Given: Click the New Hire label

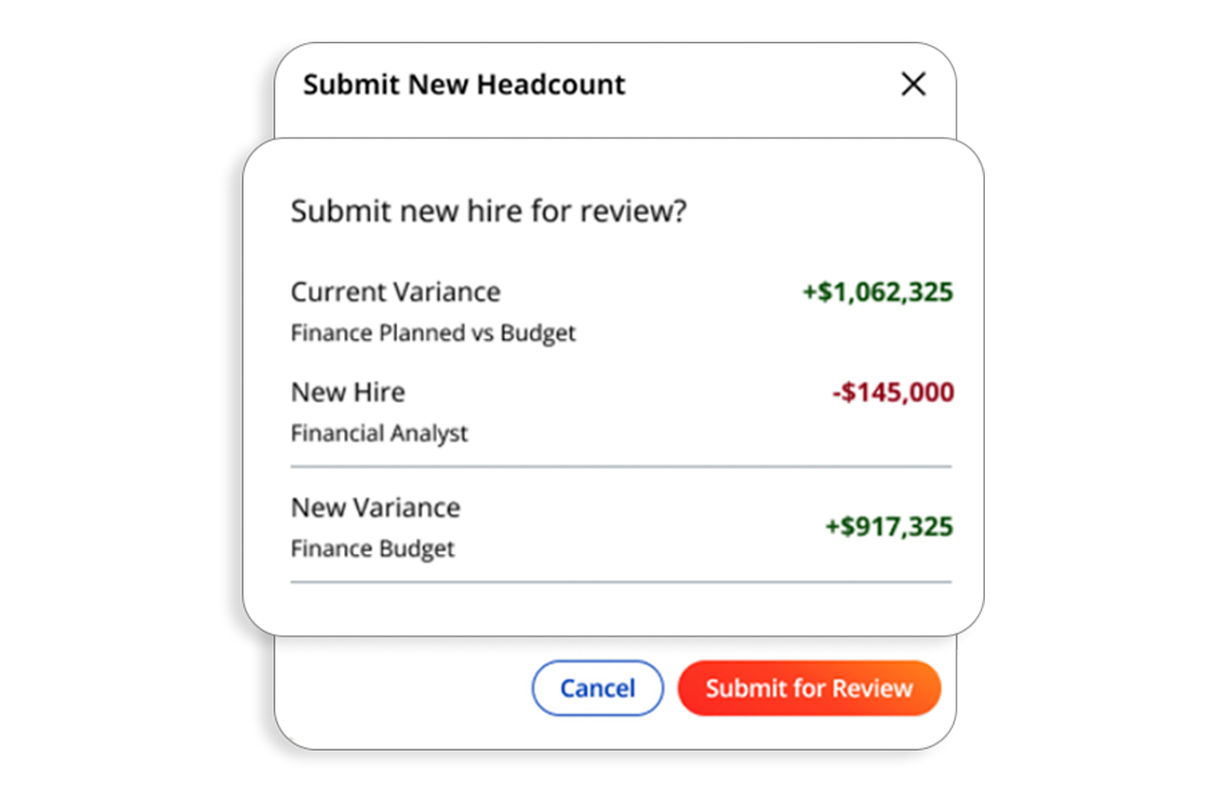Looking at the screenshot, I should point(348,392).
